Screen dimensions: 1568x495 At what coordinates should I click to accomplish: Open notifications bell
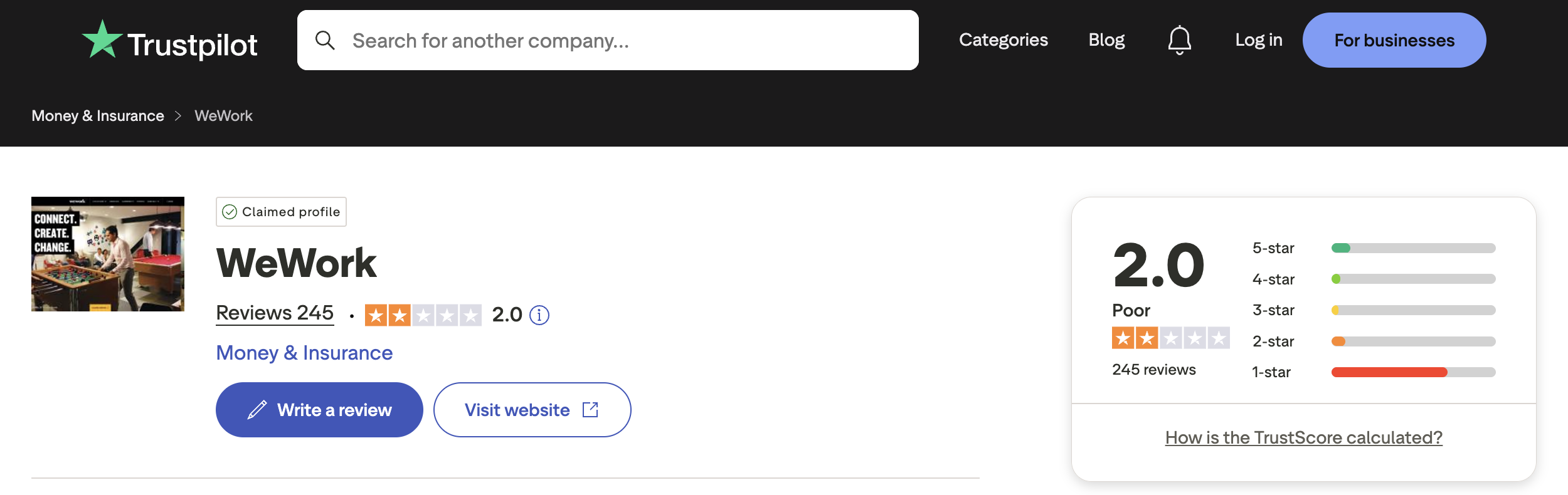[1179, 40]
